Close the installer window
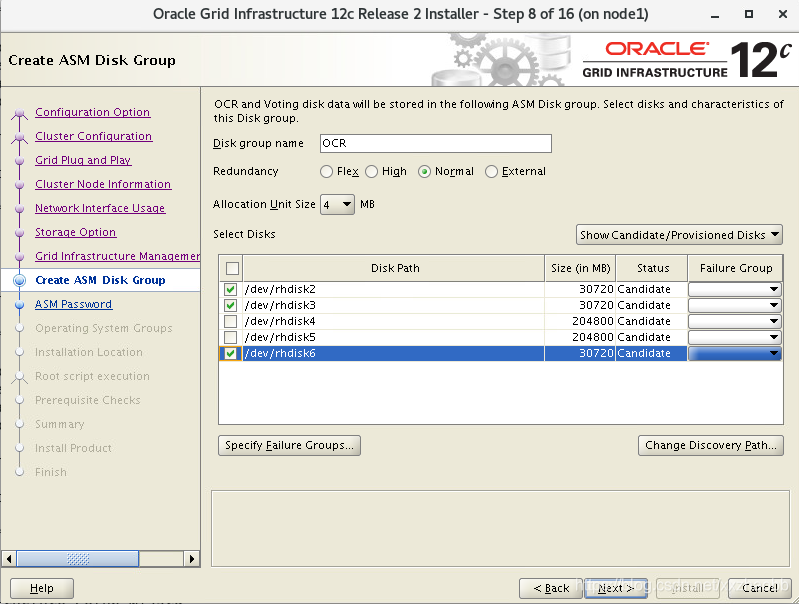Viewport: 799px width, 604px height. pos(783,14)
